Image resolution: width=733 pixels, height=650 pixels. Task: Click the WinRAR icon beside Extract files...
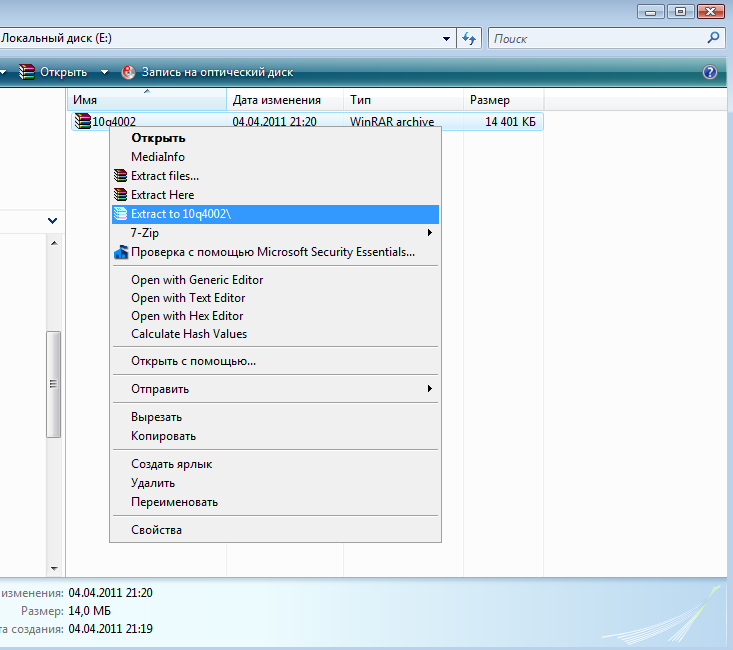tap(121, 176)
